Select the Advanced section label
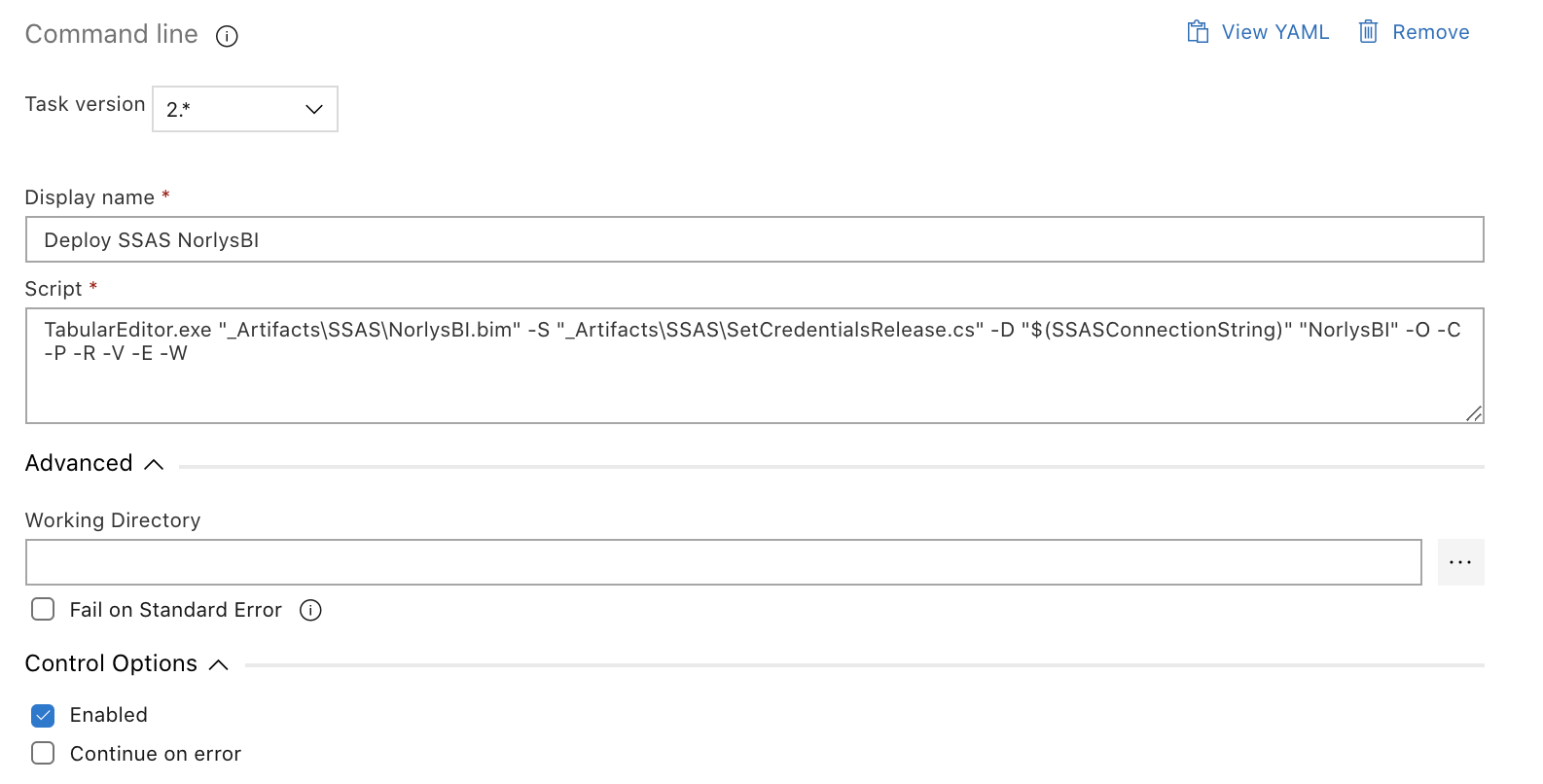Screen dimensions: 1543x784 pyautogui.click(x=78, y=463)
